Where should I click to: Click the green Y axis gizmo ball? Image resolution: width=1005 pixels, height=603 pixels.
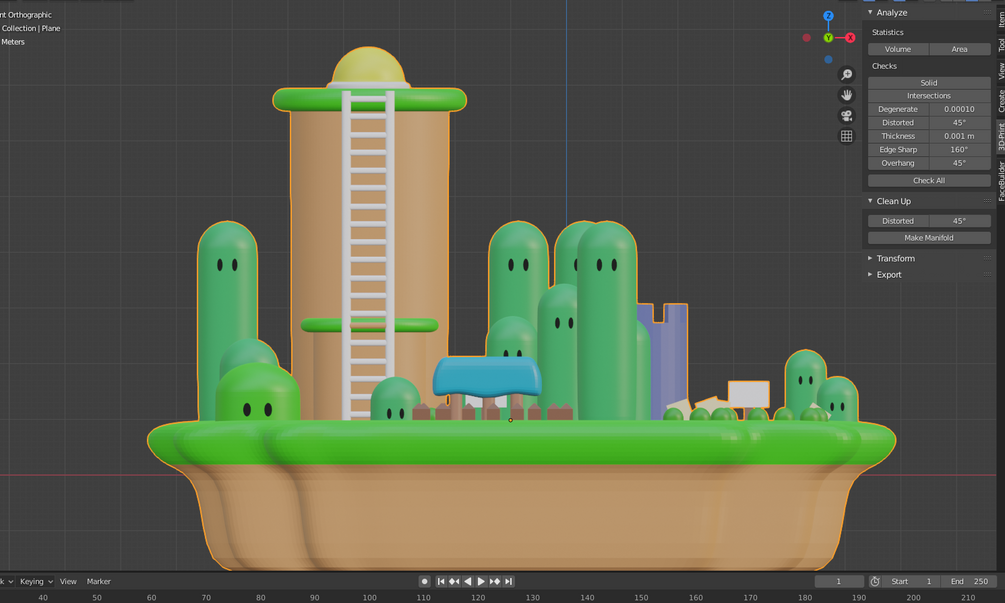pyautogui.click(x=828, y=38)
